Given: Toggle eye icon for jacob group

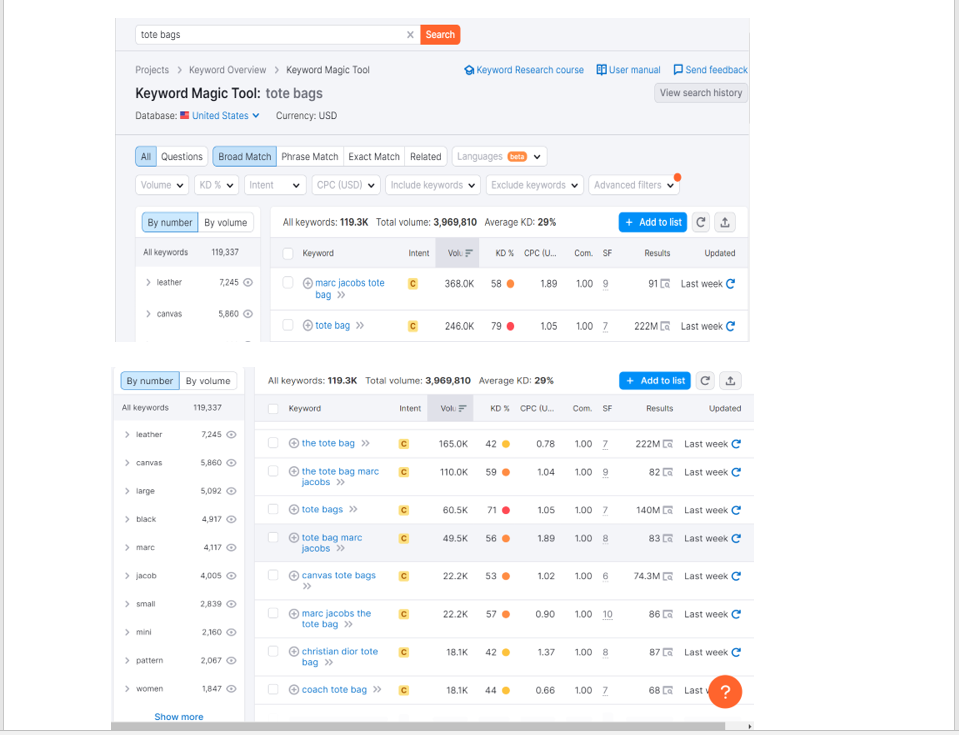Looking at the screenshot, I should [x=231, y=575].
